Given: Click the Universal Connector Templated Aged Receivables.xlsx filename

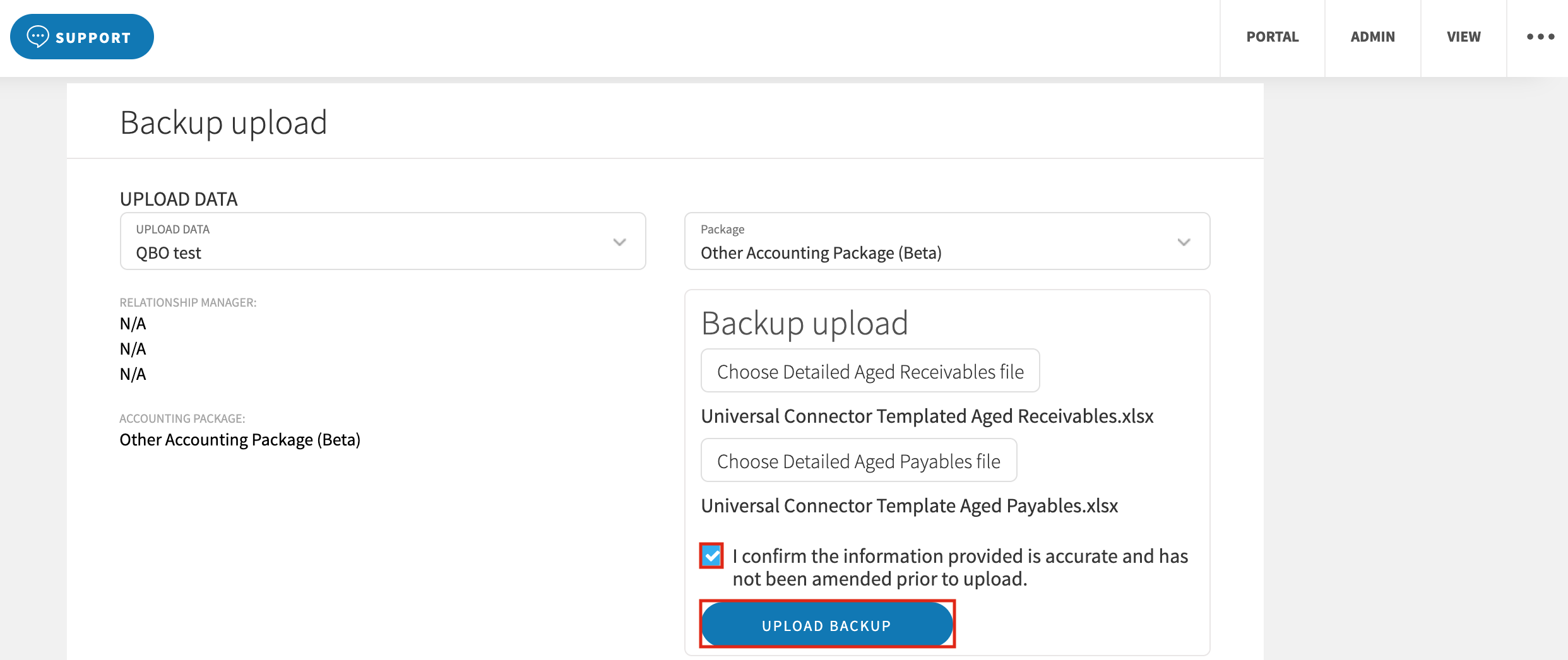Looking at the screenshot, I should point(927,416).
